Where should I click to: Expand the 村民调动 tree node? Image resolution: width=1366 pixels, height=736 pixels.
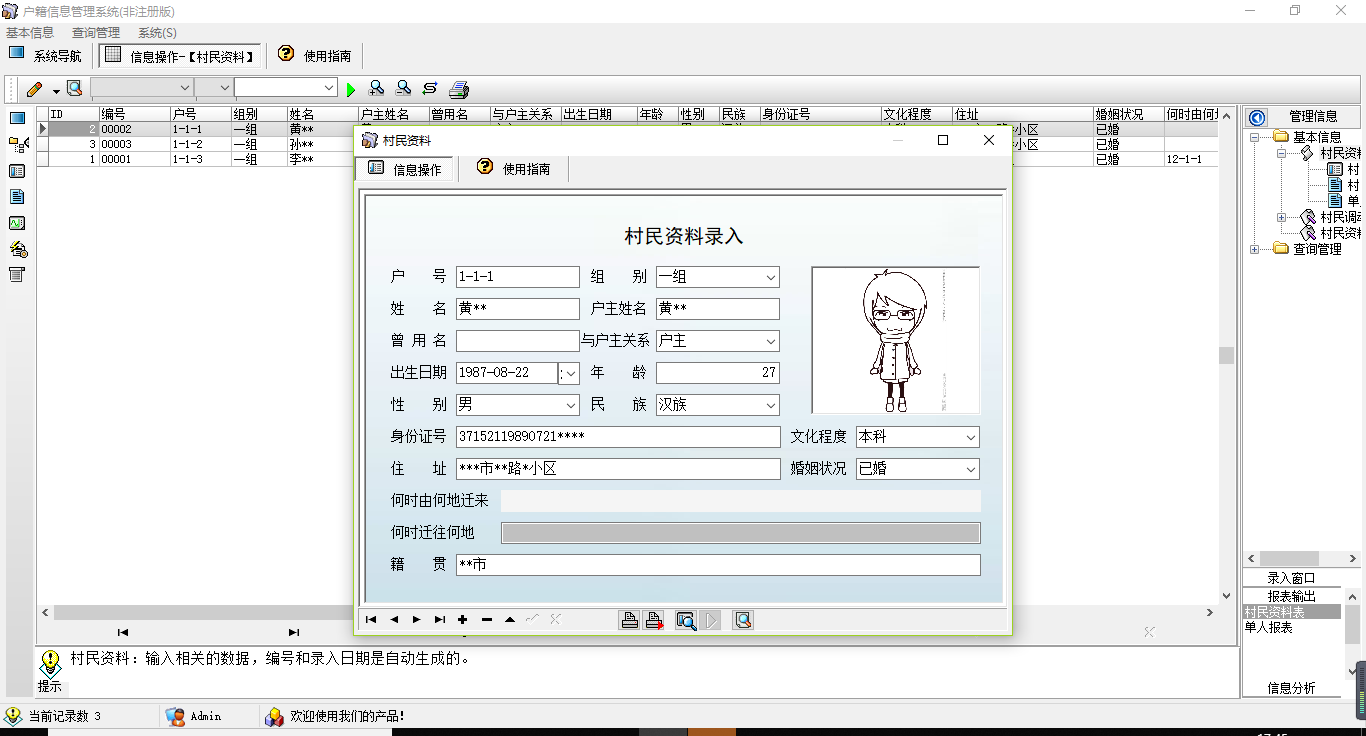(x=1282, y=217)
